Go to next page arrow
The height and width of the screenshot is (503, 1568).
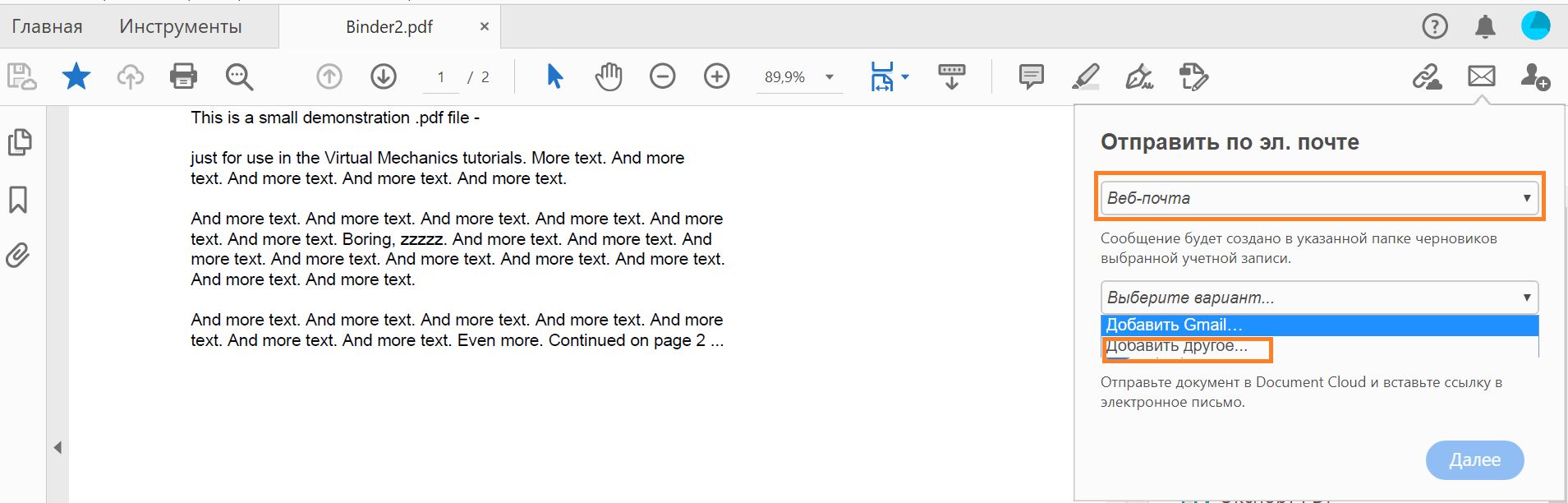point(384,76)
